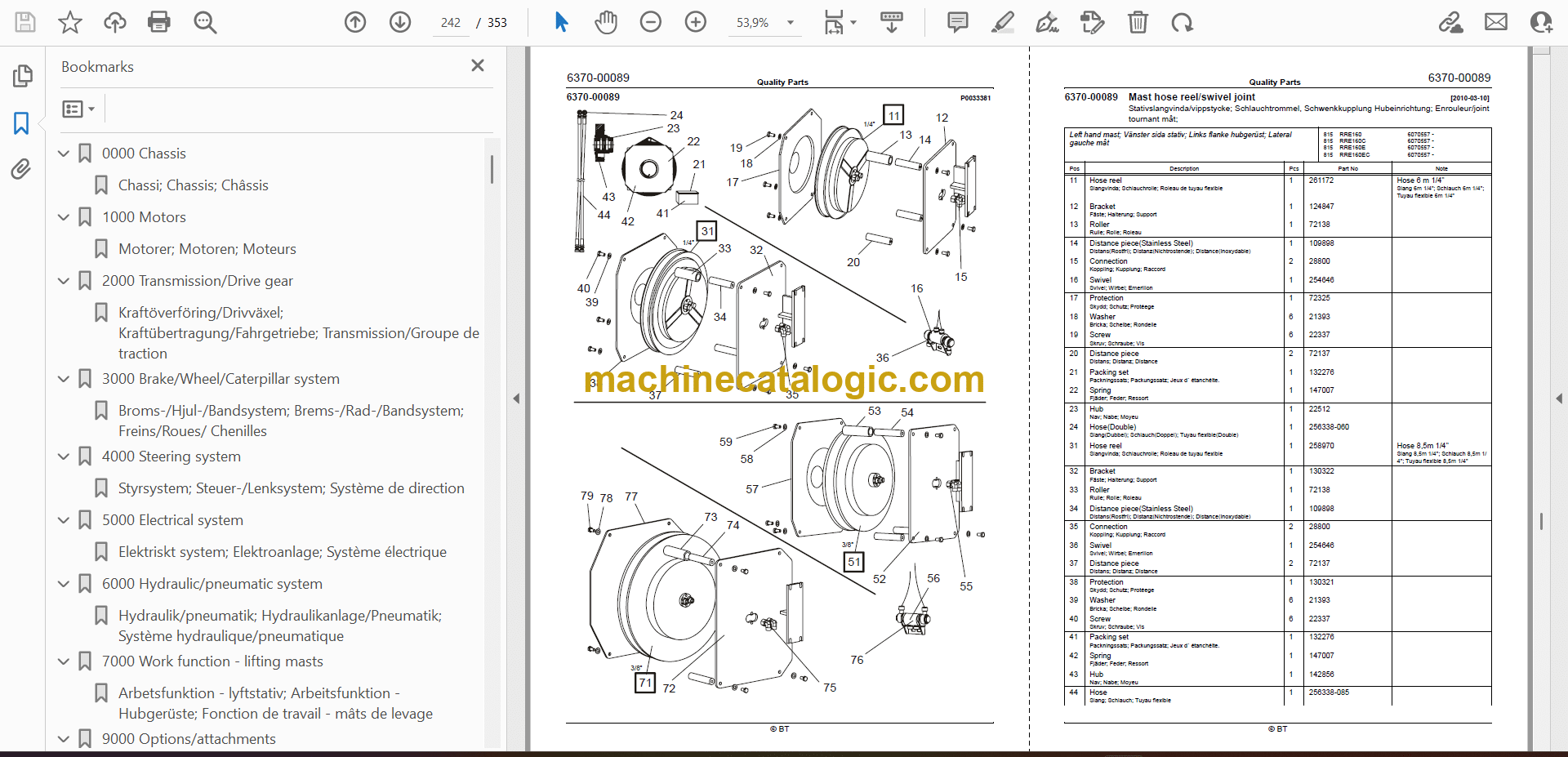Print the document using the printer icon
Viewport: 1568px width, 757px height.
(159, 22)
